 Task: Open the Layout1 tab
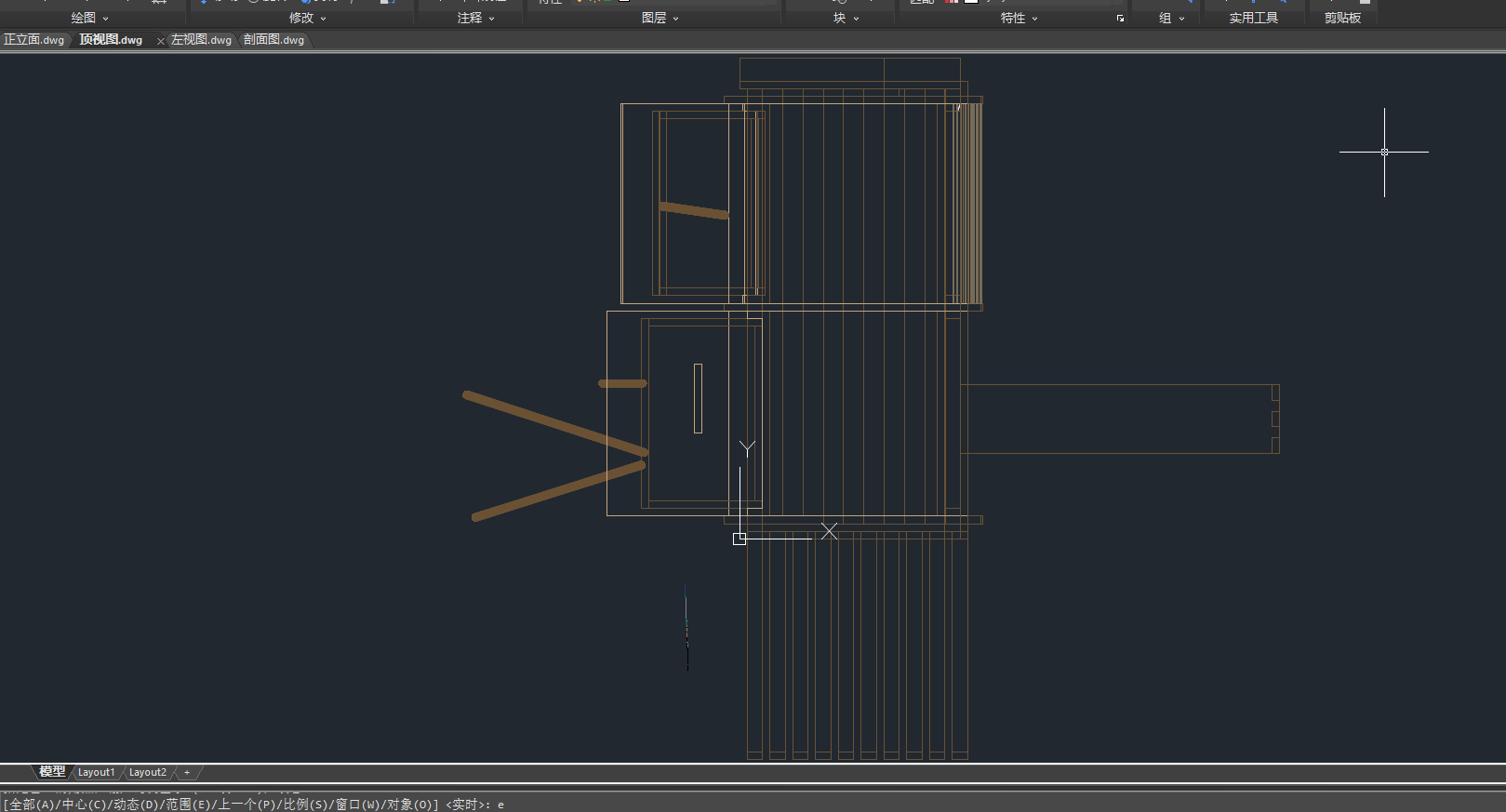(96, 772)
